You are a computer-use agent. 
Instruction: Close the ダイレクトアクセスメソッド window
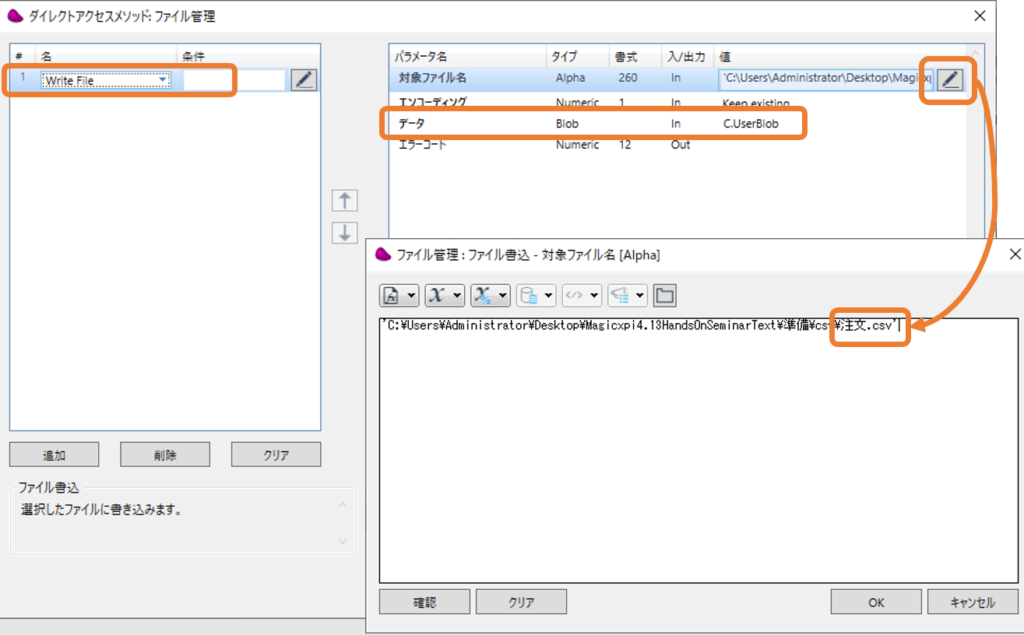[980, 16]
